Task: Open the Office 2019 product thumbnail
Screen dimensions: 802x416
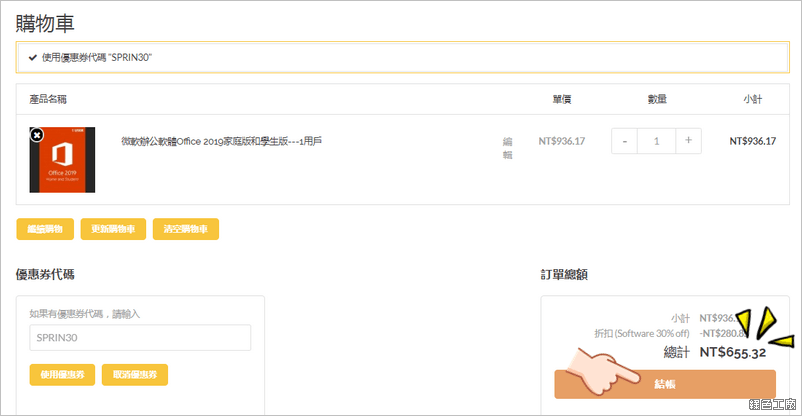Action: (x=62, y=160)
